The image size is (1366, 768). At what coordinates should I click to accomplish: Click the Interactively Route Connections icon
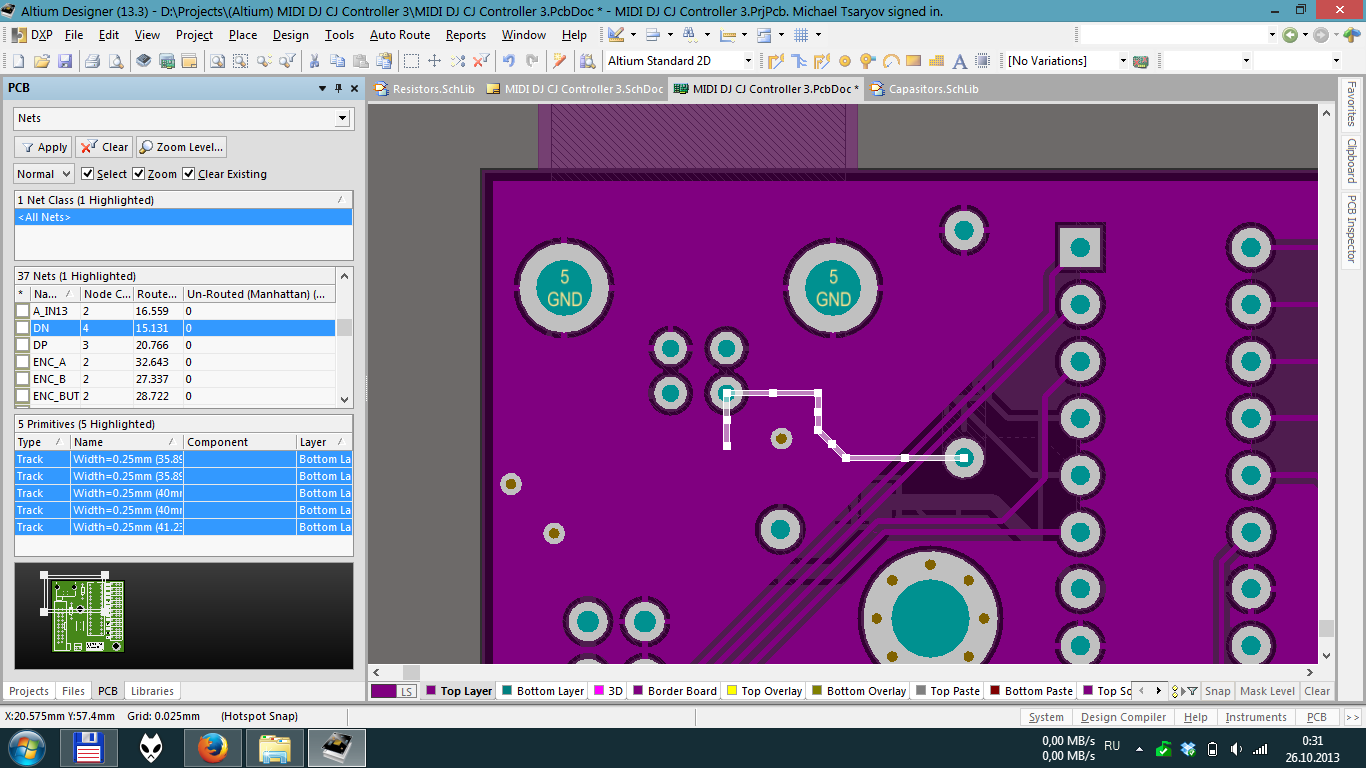[x=775, y=61]
